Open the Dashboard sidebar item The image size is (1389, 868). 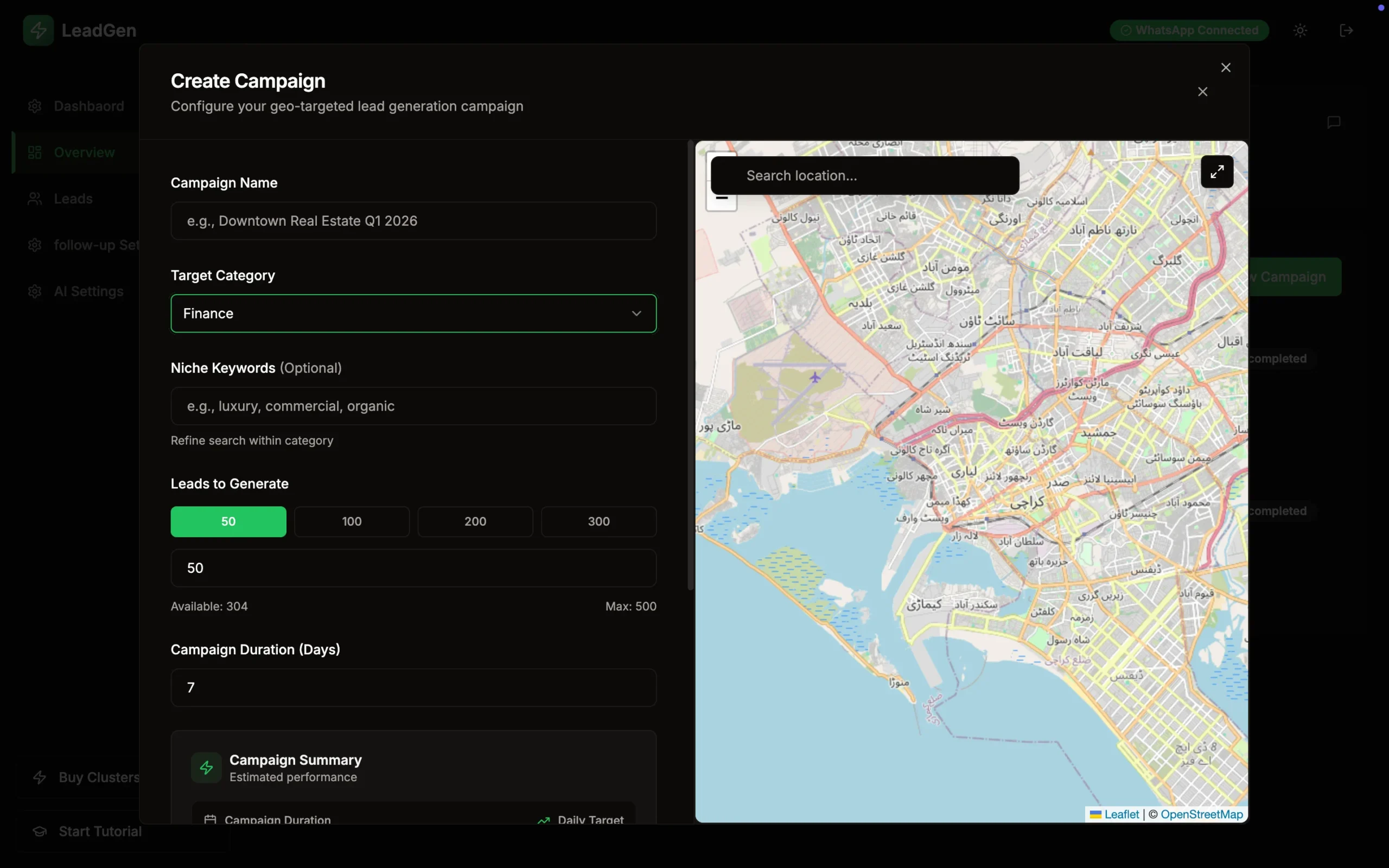88,106
